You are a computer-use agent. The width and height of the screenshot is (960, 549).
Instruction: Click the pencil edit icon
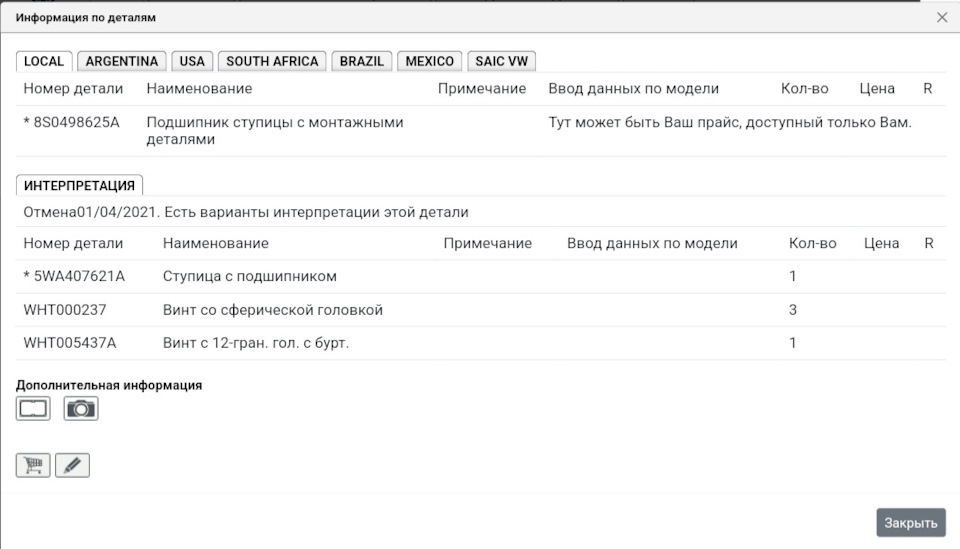coord(72,465)
